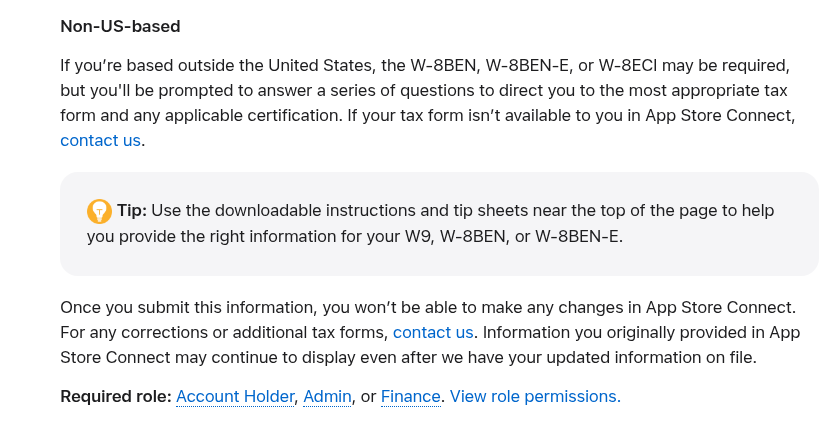Click 'W-8BEN-E.' at end of tip text

[x=579, y=236]
